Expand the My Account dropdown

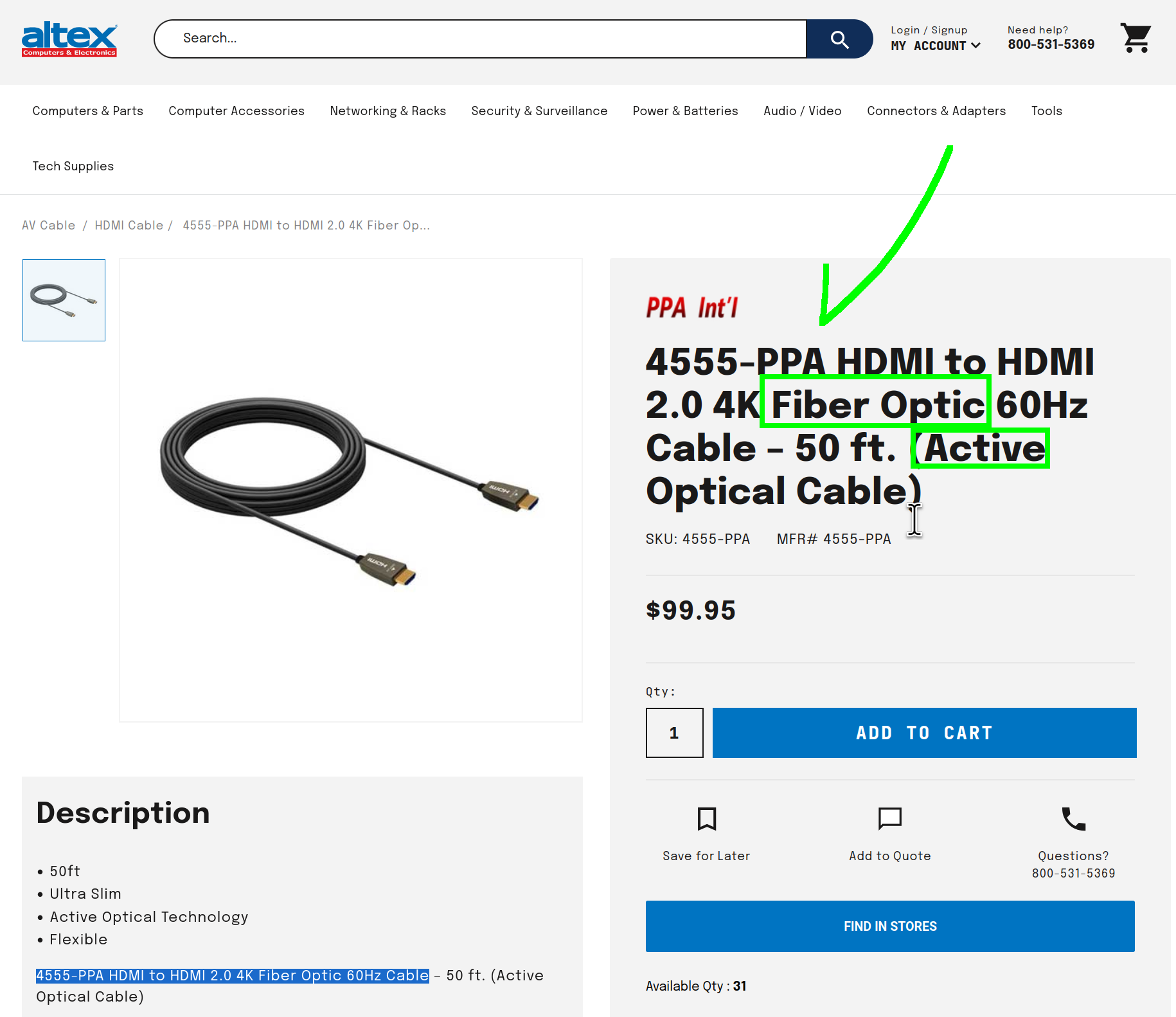tap(936, 46)
